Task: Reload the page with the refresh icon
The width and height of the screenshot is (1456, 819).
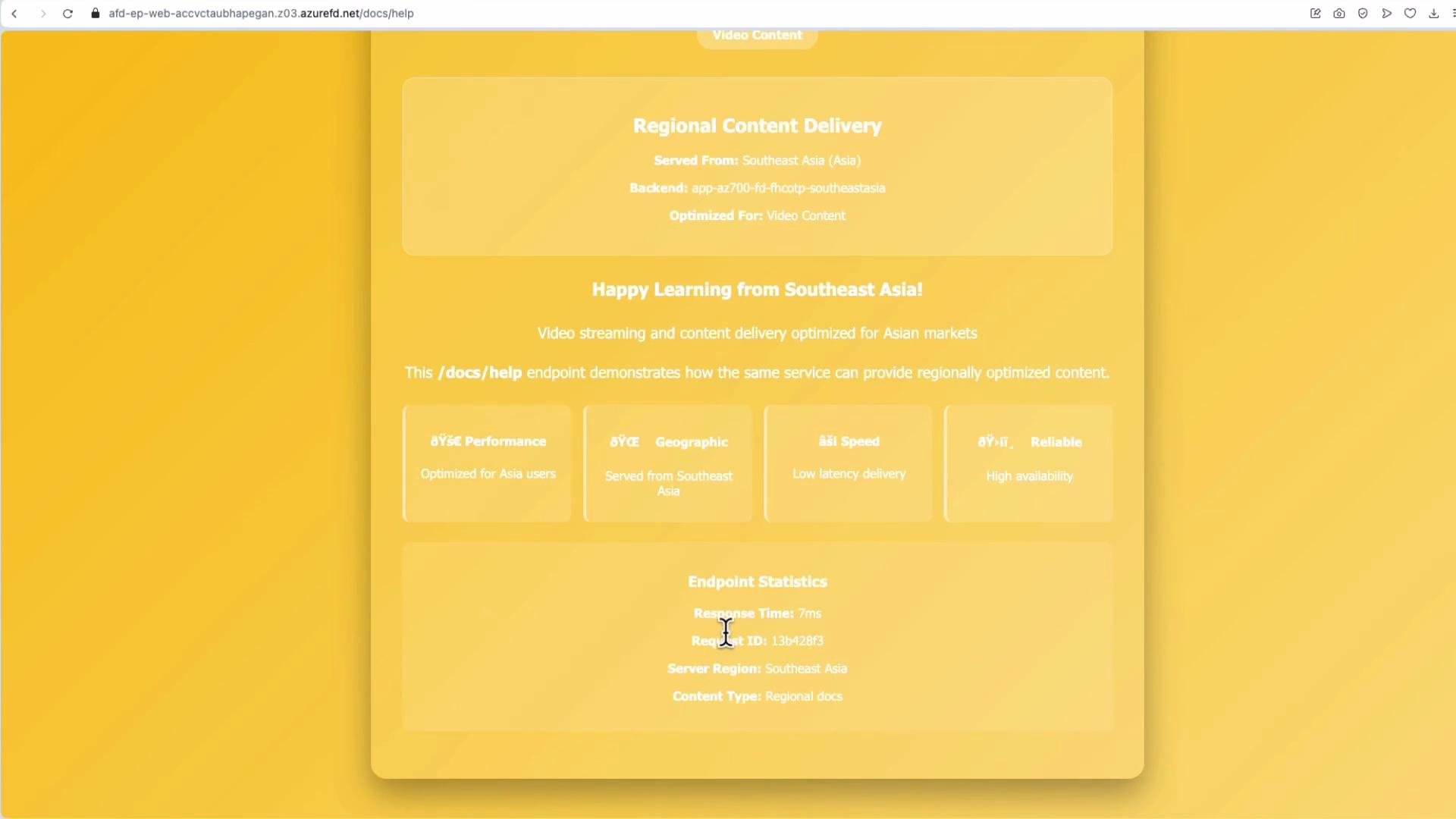Action: pyautogui.click(x=67, y=14)
